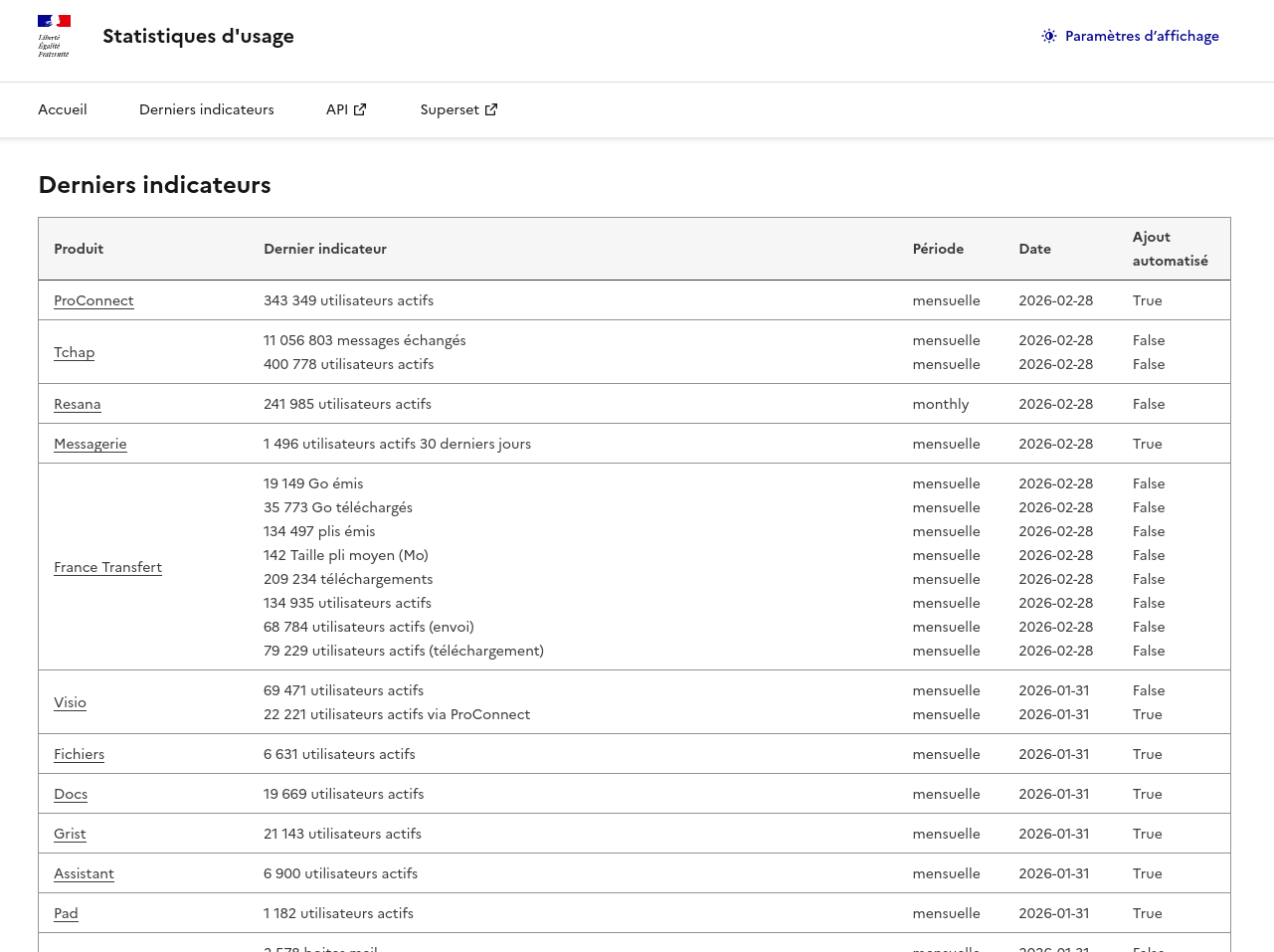This screenshot has width=1274, height=952.
Task: Open Paramètres d'affichage
Action: click(1142, 36)
